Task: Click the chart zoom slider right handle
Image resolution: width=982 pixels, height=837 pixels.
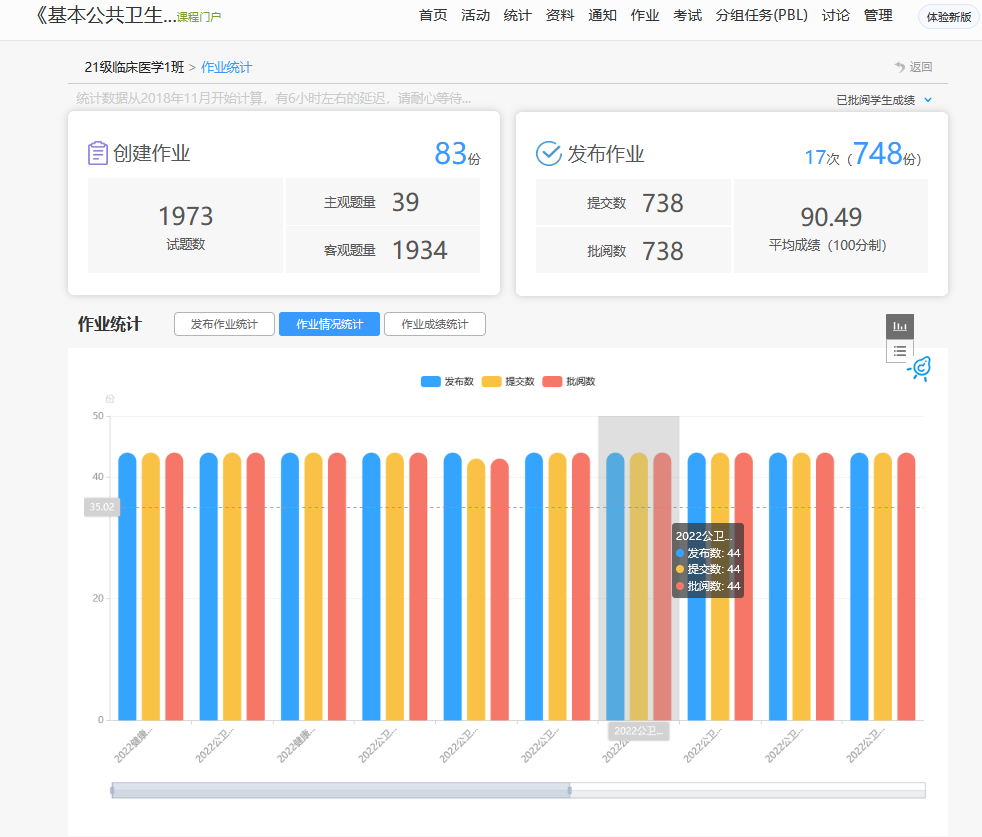Action: (x=570, y=790)
